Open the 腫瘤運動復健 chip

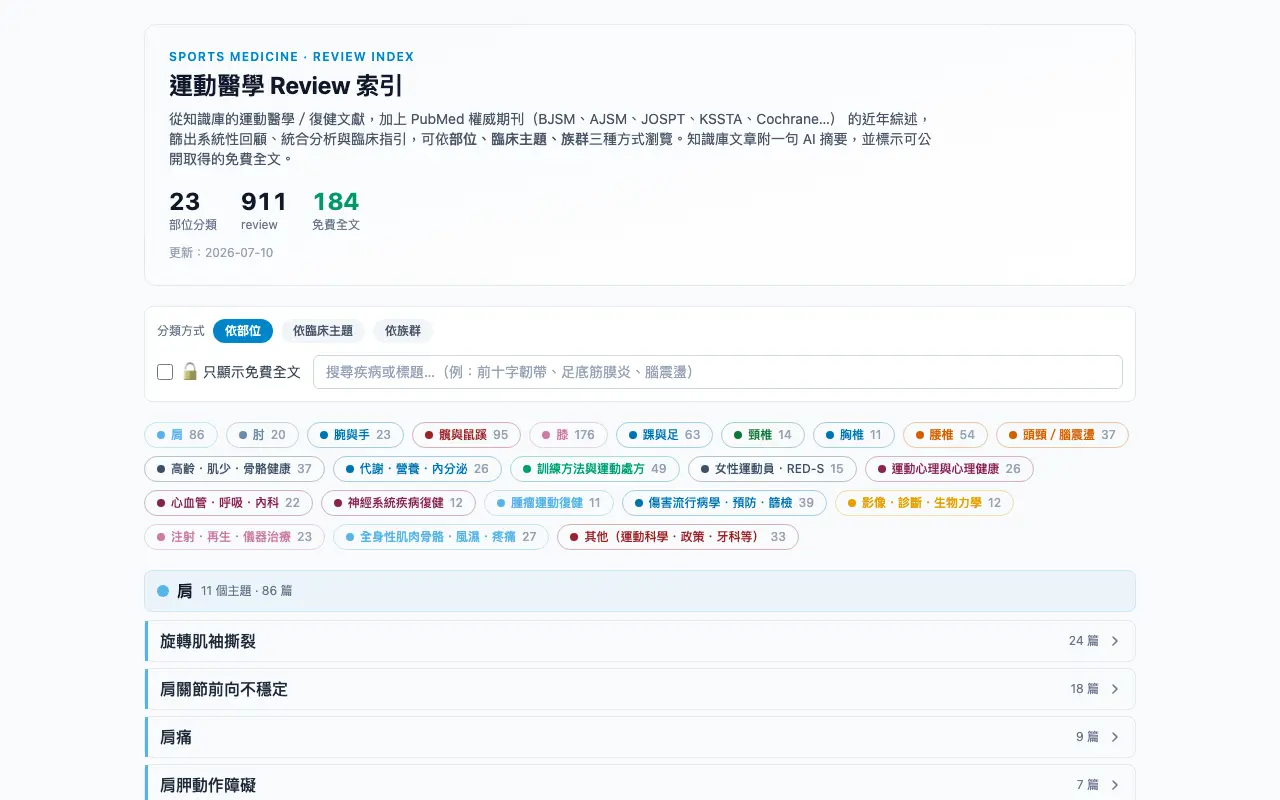coord(549,503)
